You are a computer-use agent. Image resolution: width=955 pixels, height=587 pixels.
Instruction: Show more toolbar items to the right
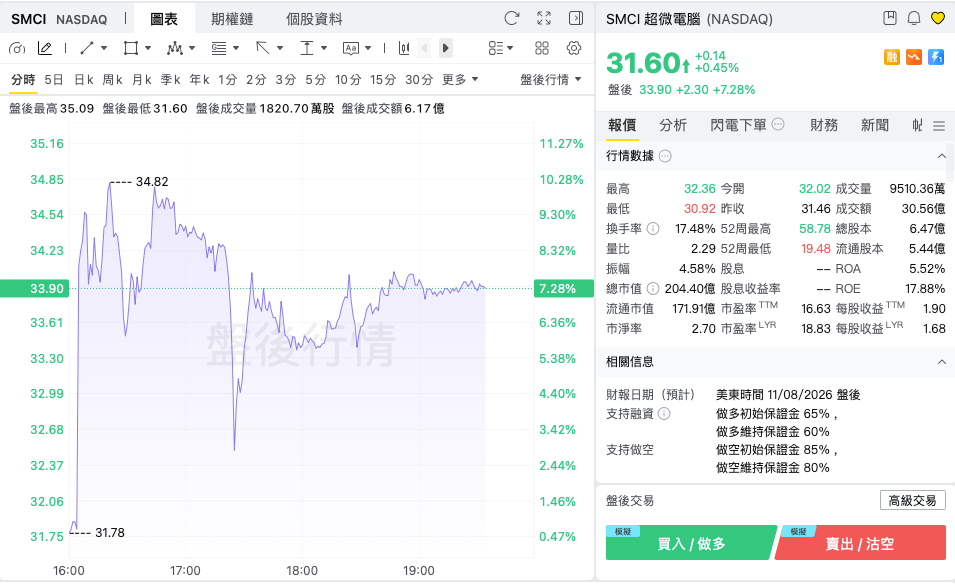click(x=446, y=48)
